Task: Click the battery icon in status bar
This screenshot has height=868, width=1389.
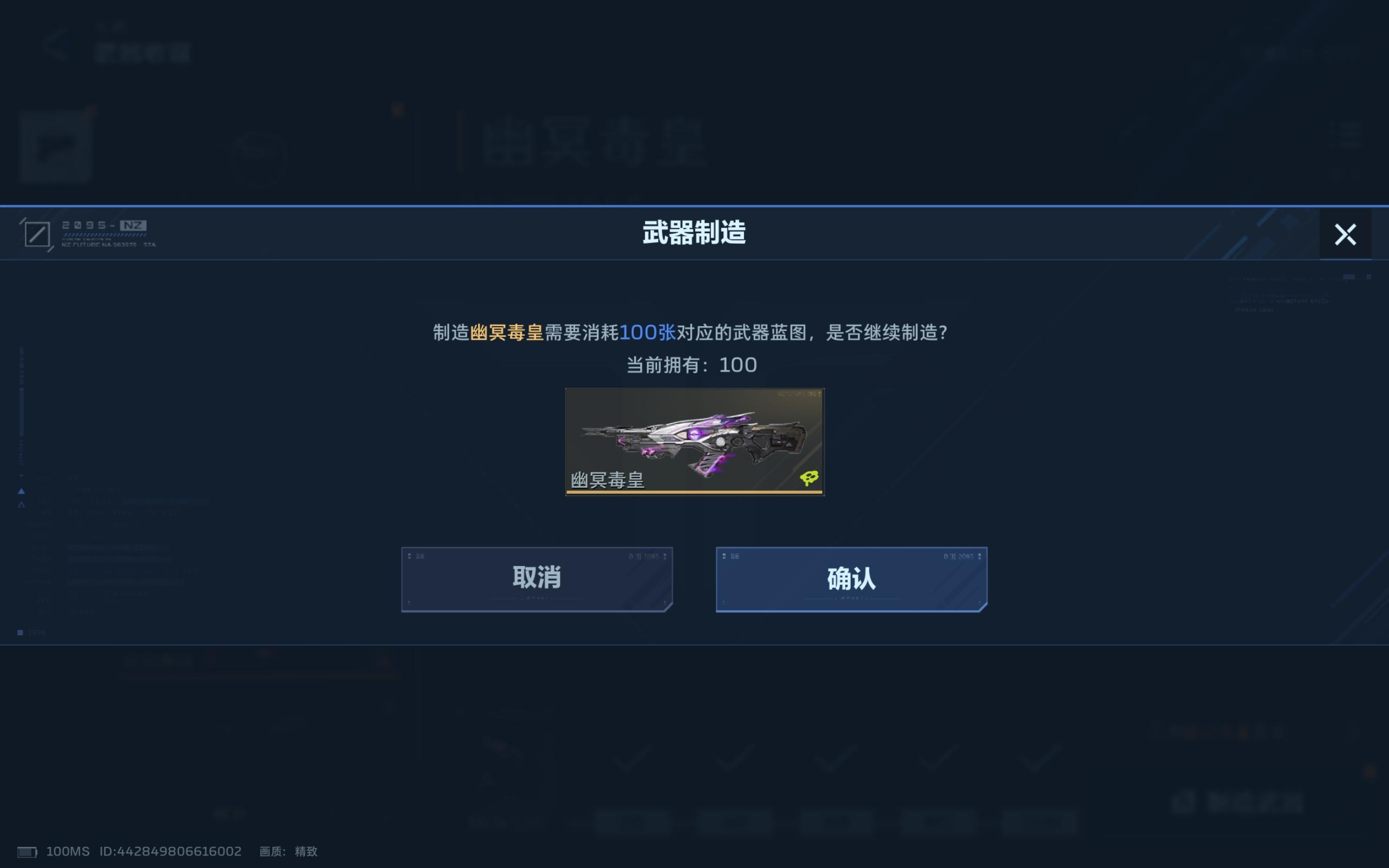Action: 27,852
